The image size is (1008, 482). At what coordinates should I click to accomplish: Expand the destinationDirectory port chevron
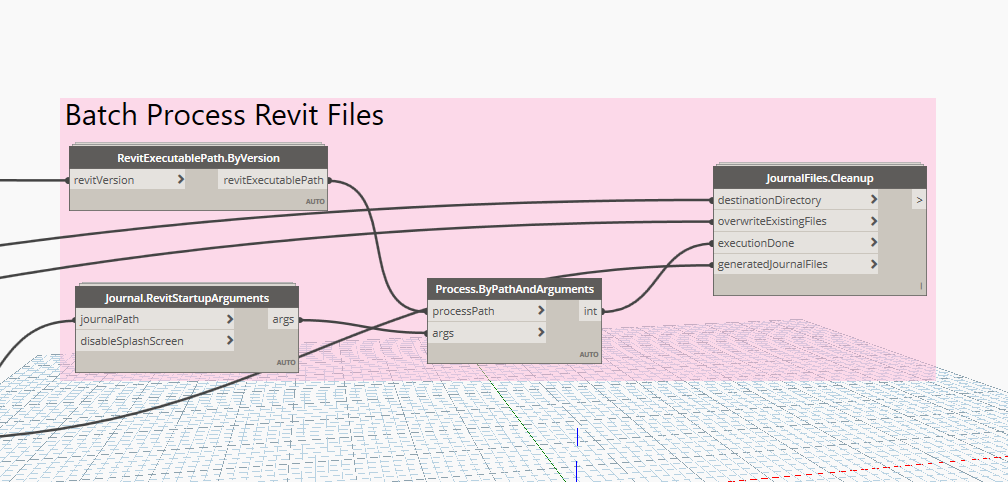[874, 199]
